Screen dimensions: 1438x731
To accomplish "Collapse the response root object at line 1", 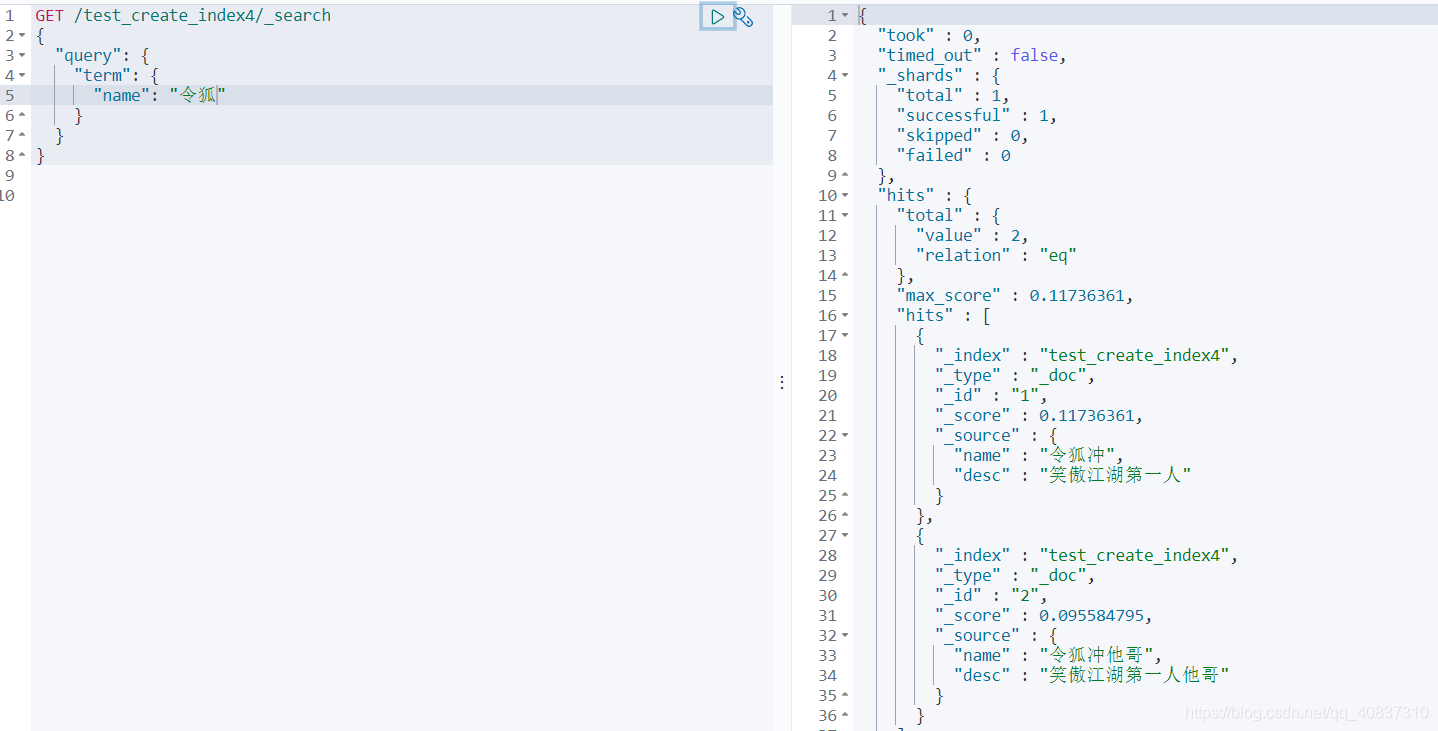I will pyautogui.click(x=845, y=16).
